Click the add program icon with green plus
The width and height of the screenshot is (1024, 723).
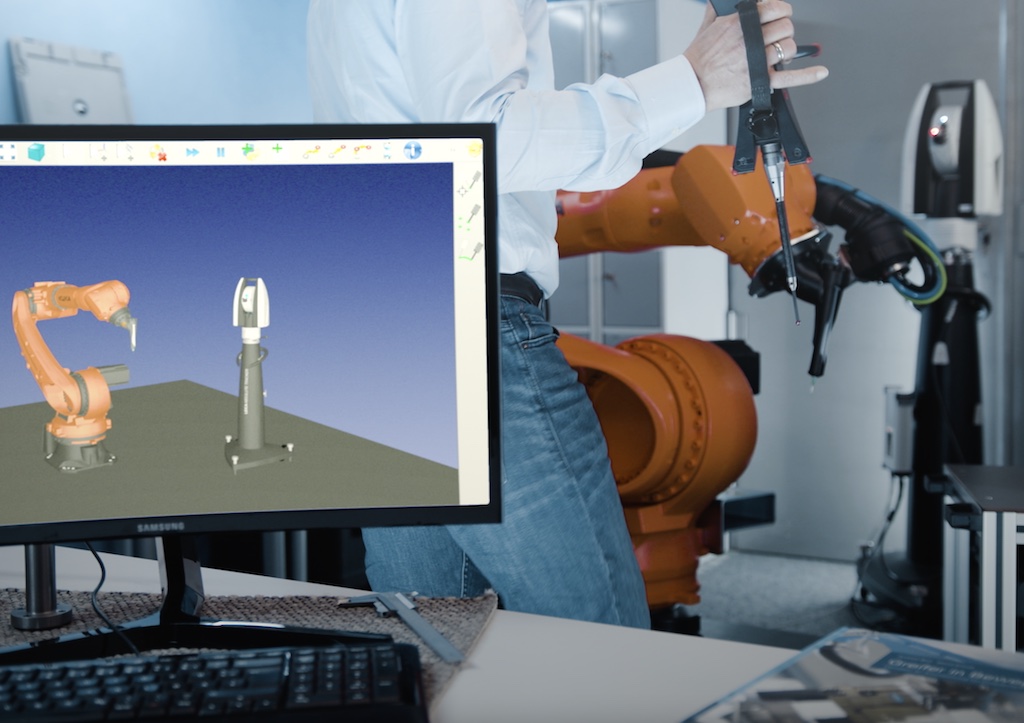249,151
